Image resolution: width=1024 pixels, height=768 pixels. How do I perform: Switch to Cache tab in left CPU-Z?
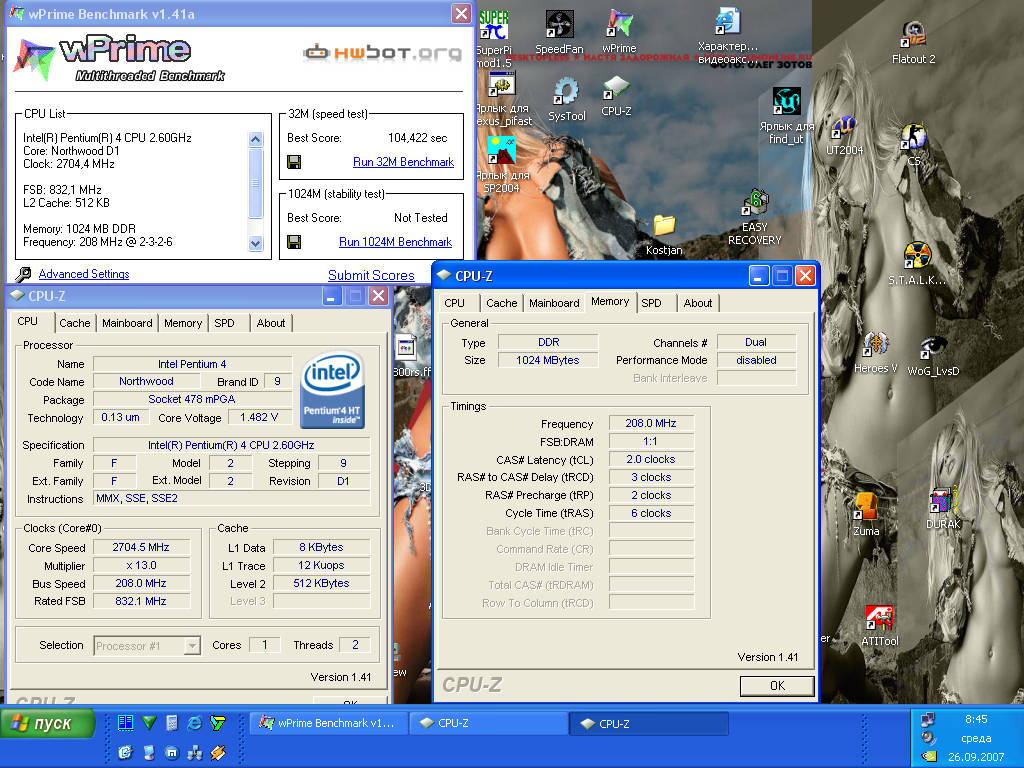74,323
